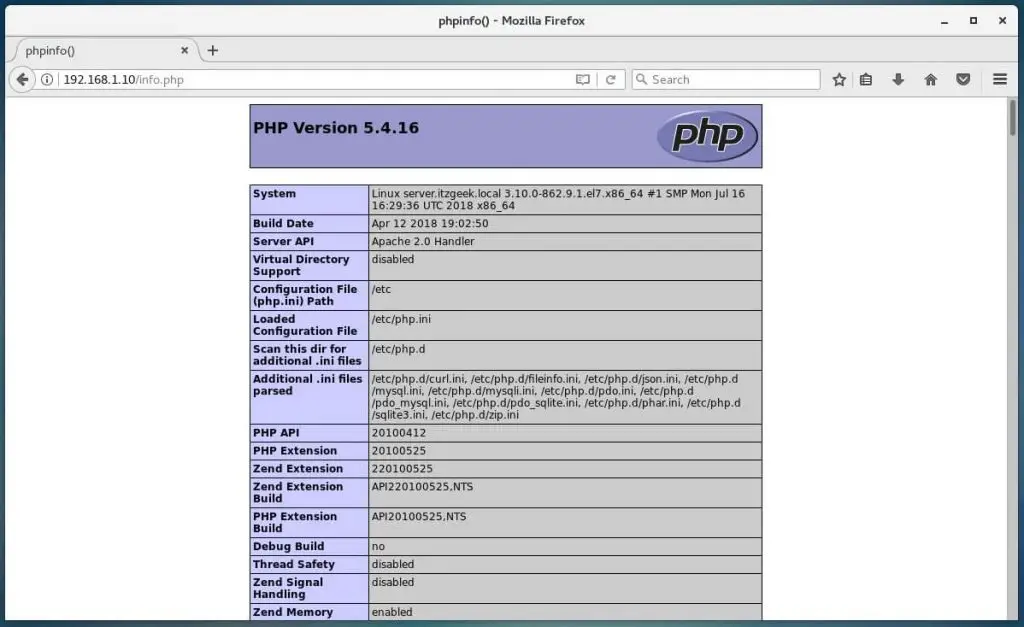This screenshot has width=1024, height=627.
Task: Select the System row label
Action: tap(274, 194)
